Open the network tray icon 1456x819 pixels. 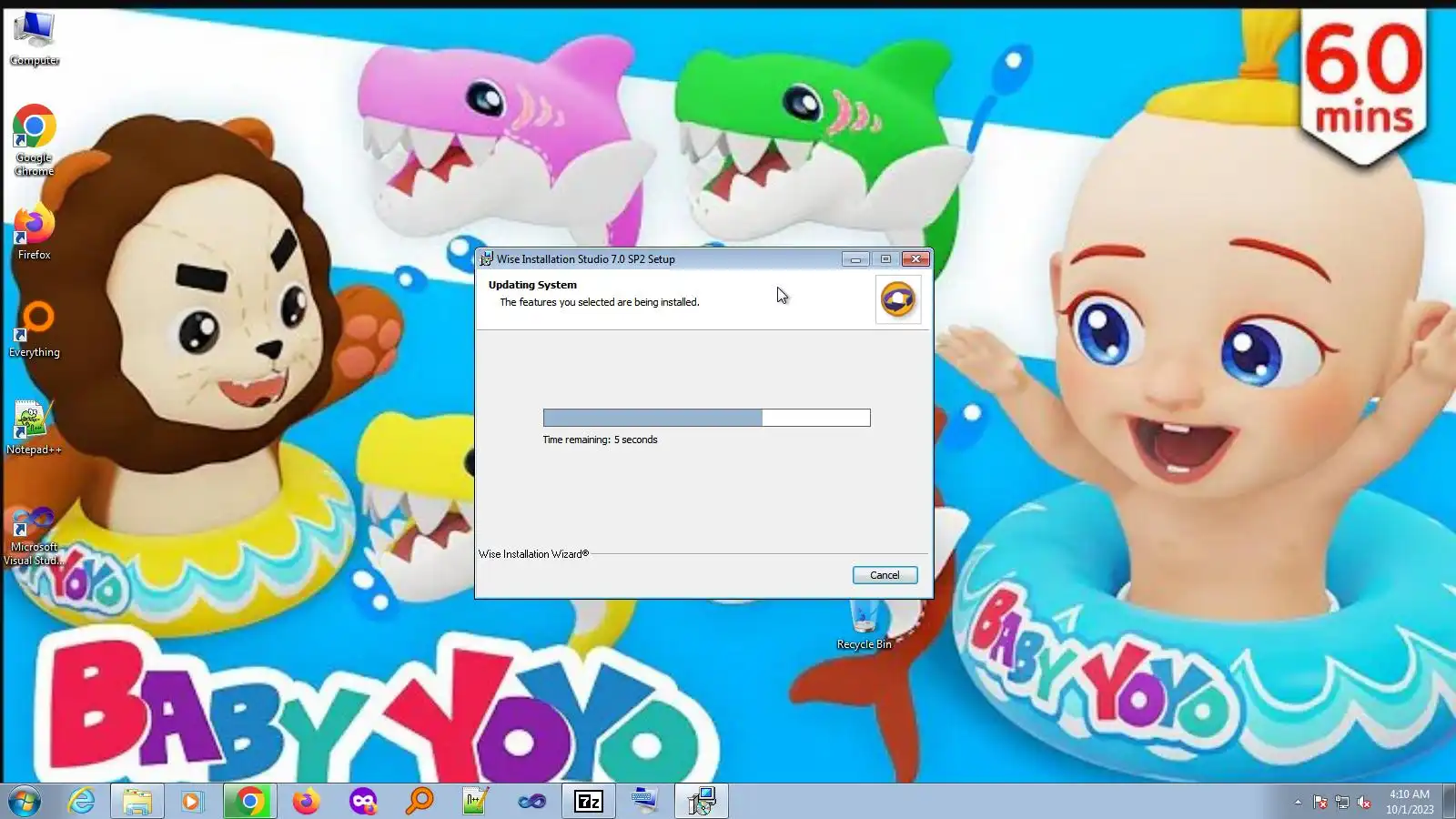1342,802
